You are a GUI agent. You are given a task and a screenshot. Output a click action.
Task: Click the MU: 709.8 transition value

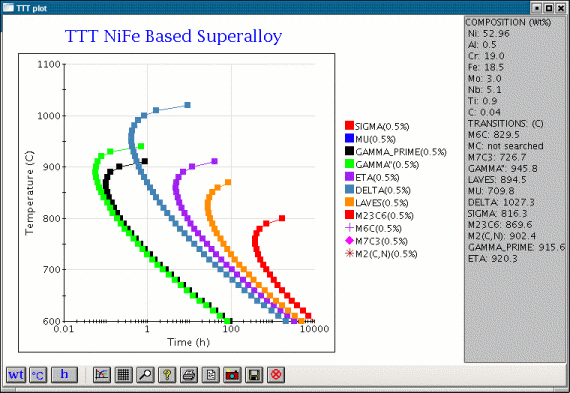(x=491, y=191)
